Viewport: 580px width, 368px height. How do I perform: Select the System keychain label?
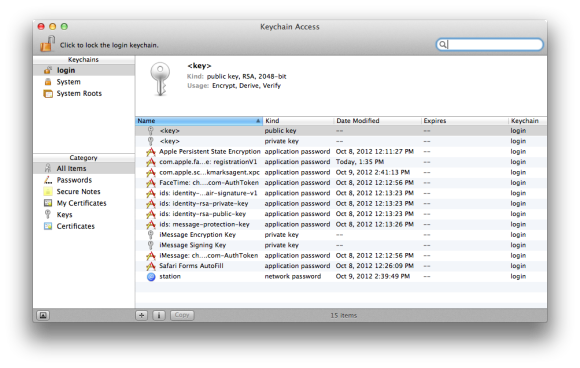(x=68, y=82)
